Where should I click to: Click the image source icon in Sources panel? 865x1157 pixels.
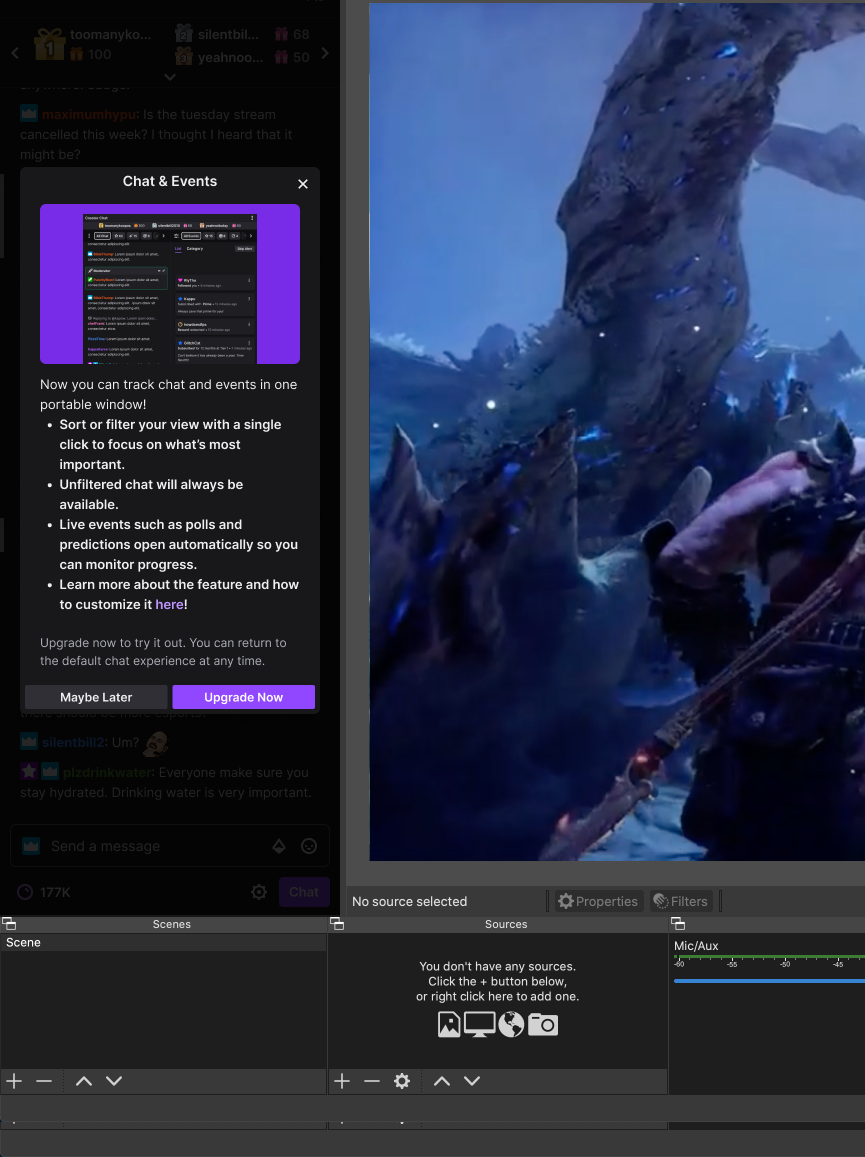(449, 1024)
